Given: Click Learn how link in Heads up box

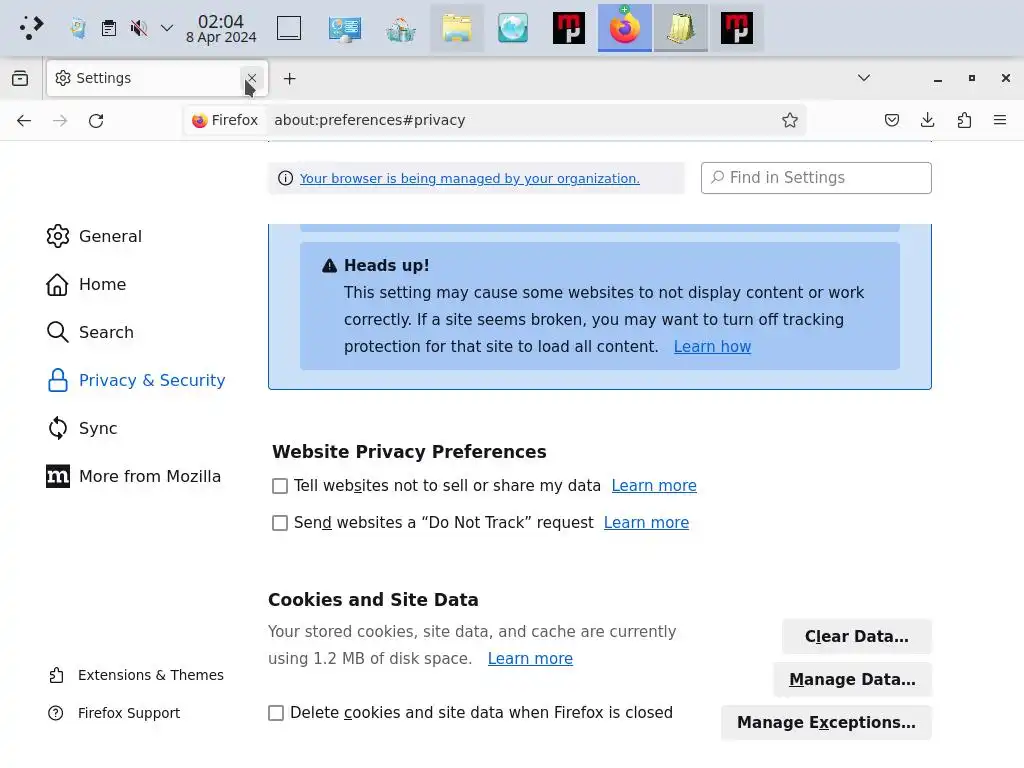Looking at the screenshot, I should click(712, 346).
